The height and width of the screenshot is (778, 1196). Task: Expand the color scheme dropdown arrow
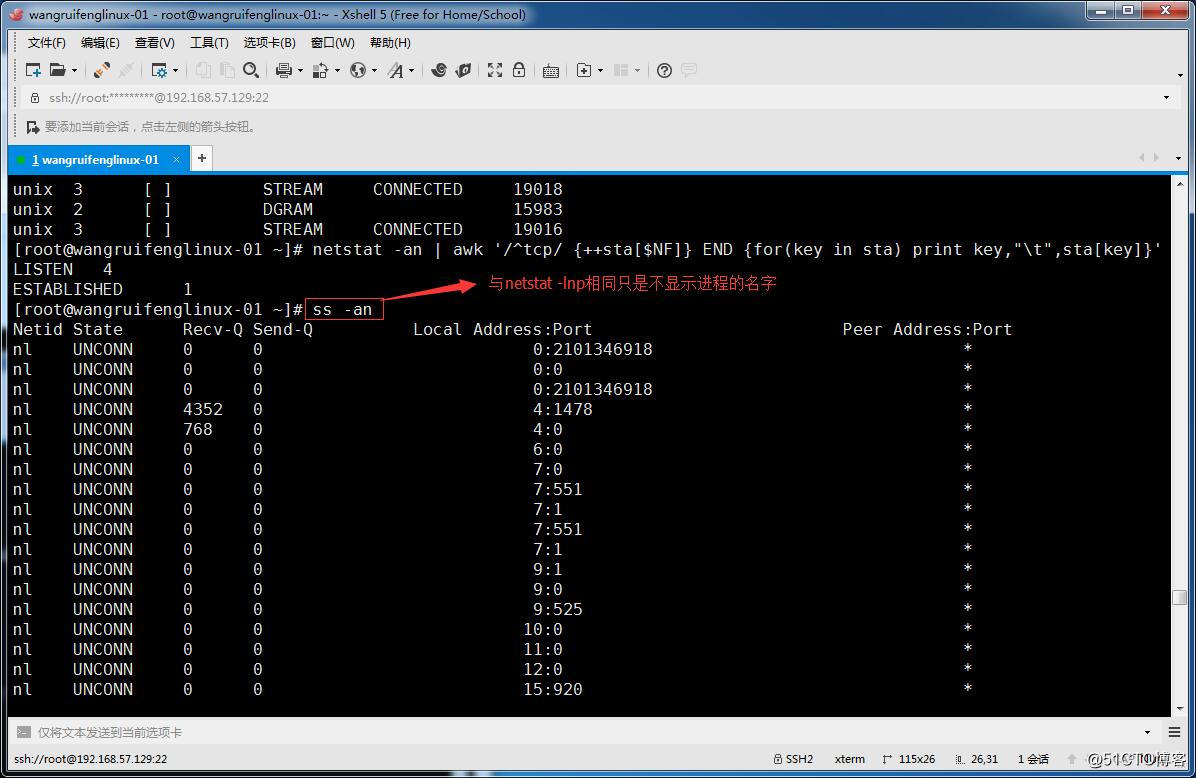click(x=337, y=71)
